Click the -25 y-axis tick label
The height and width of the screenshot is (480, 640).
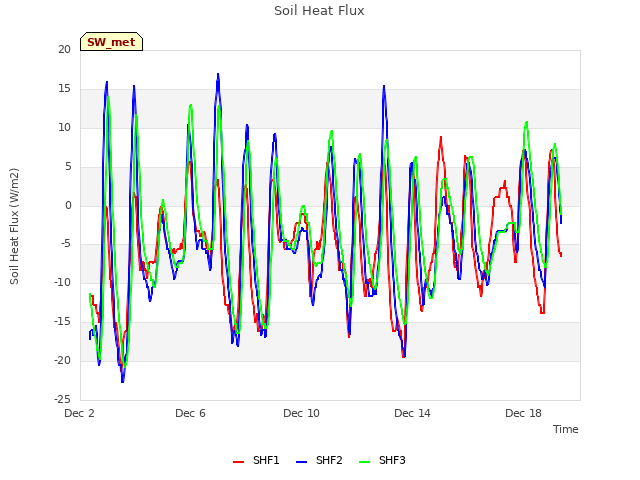63,399
